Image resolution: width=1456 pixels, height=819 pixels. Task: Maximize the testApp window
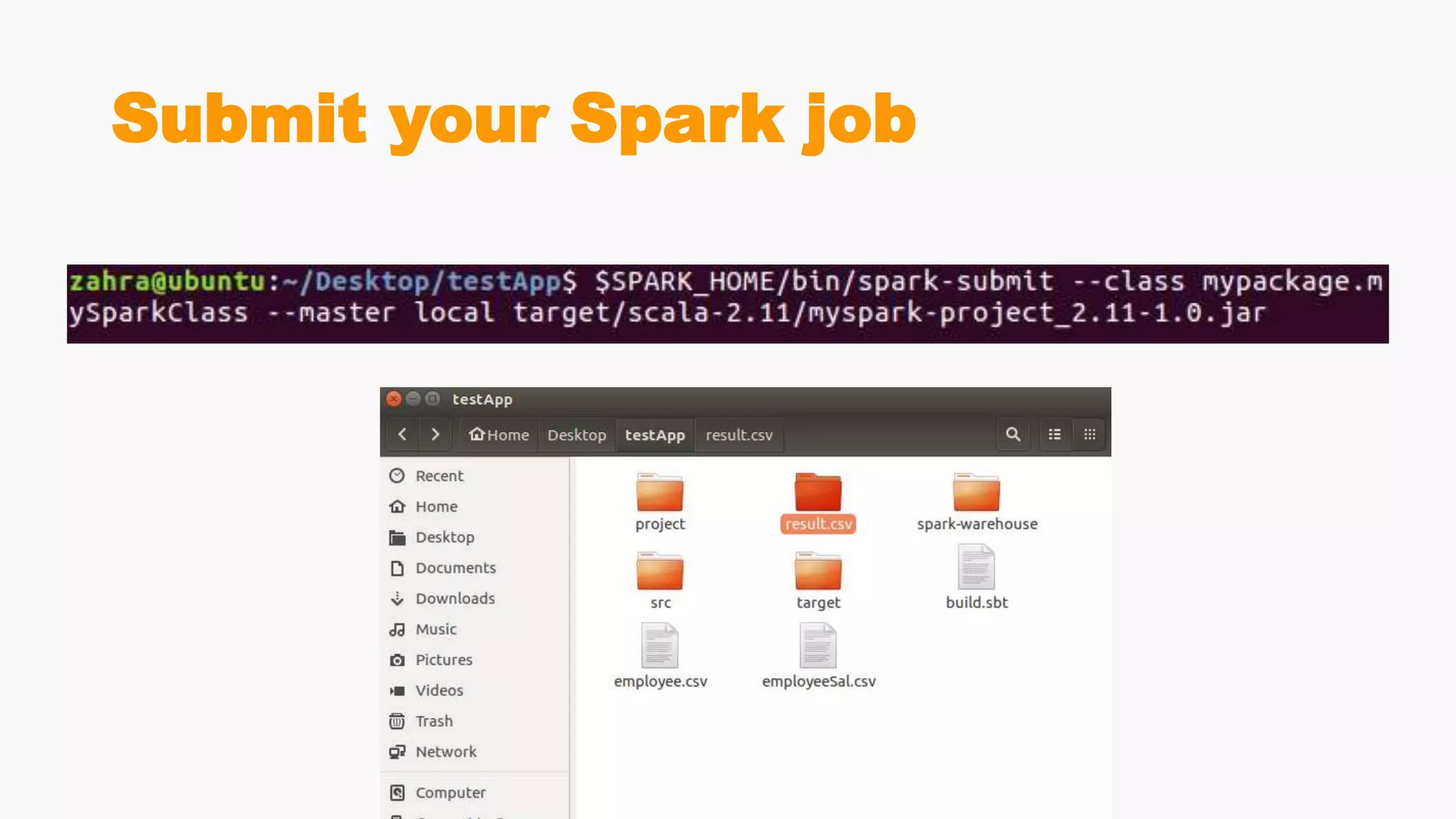pyautogui.click(x=432, y=399)
